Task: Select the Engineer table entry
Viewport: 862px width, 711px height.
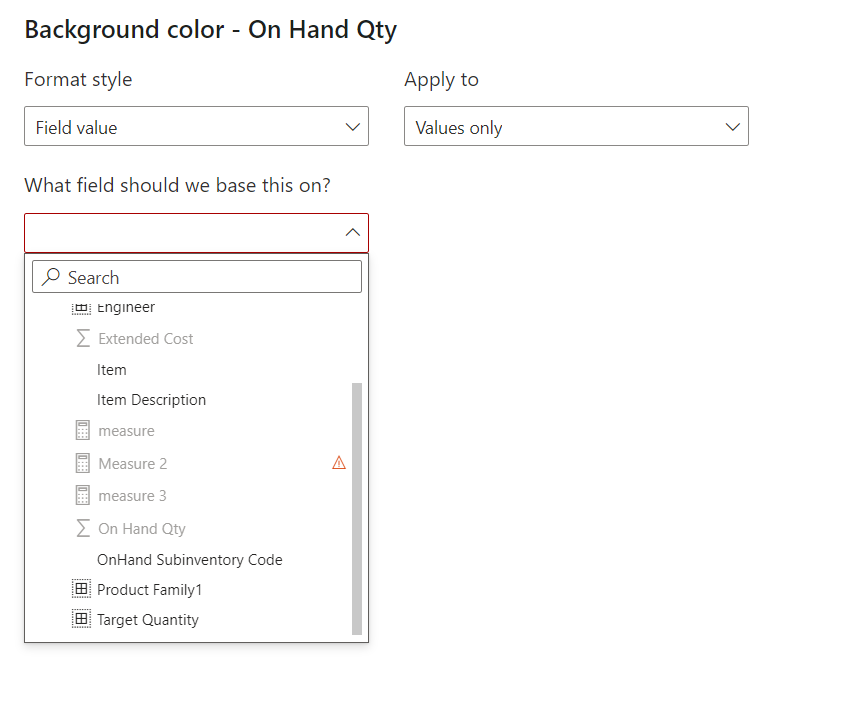Action: [x=126, y=307]
